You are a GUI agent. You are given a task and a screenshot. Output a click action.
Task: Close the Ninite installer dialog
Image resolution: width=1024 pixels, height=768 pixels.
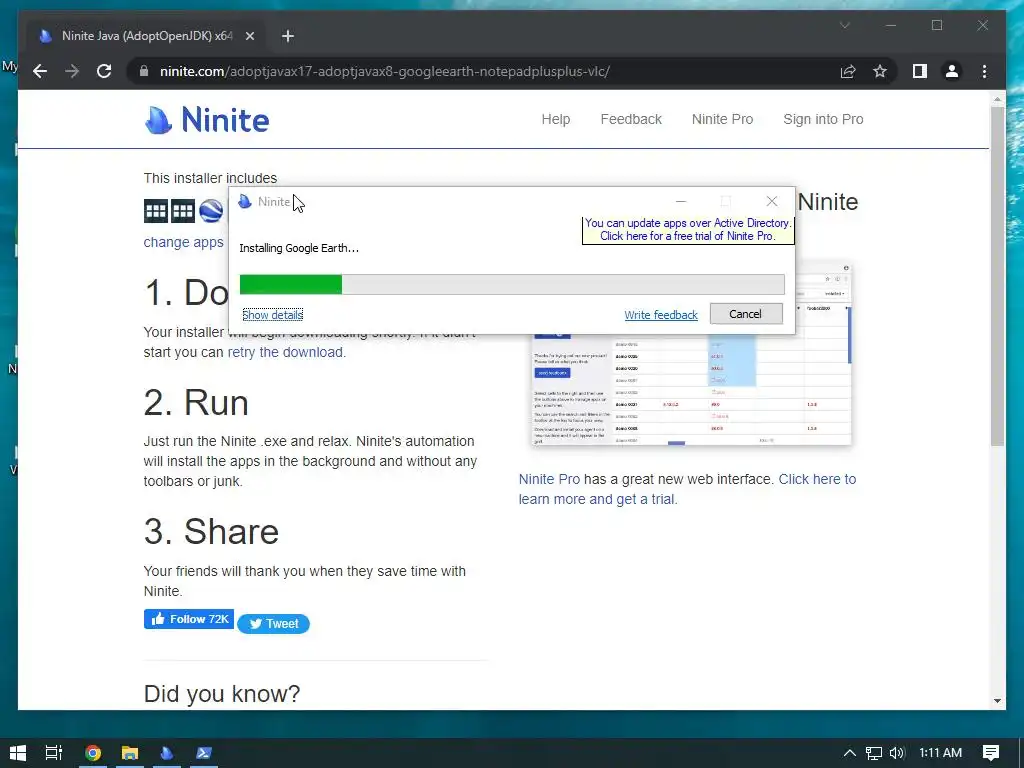click(772, 201)
